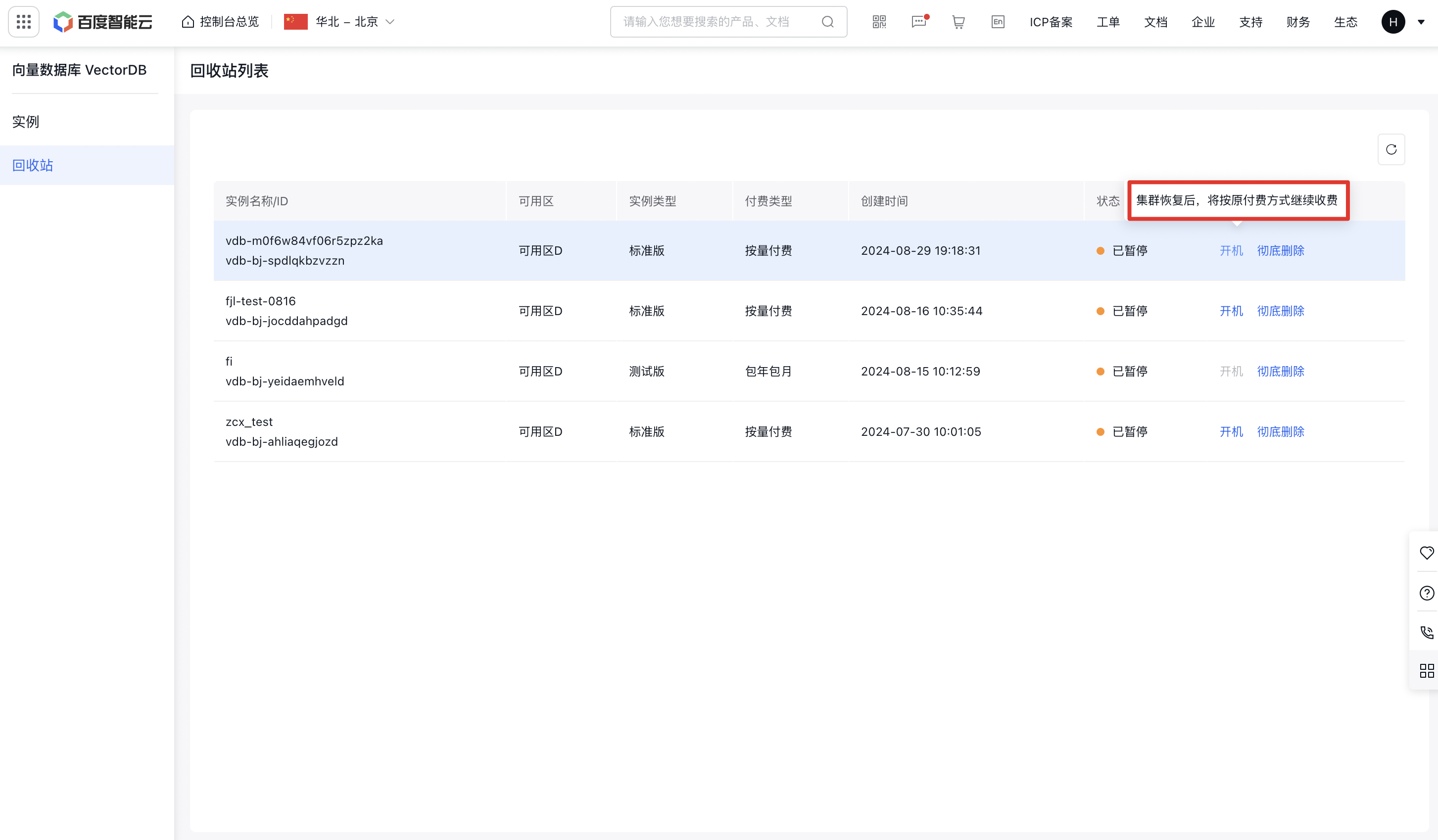Click instance ID vdb-bj-ahliaqegjozd
The height and width of the screenshot is (840, 1438).
pos(282,442)
